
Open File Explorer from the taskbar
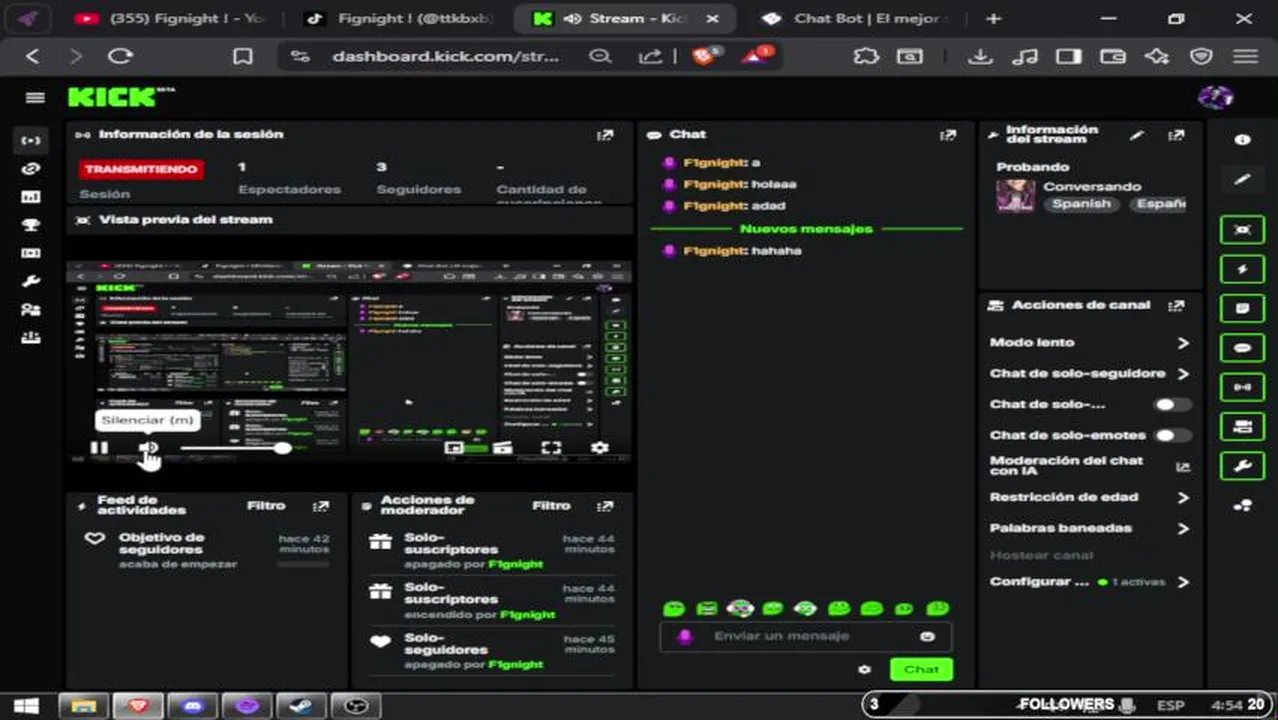tap(85, 706)
